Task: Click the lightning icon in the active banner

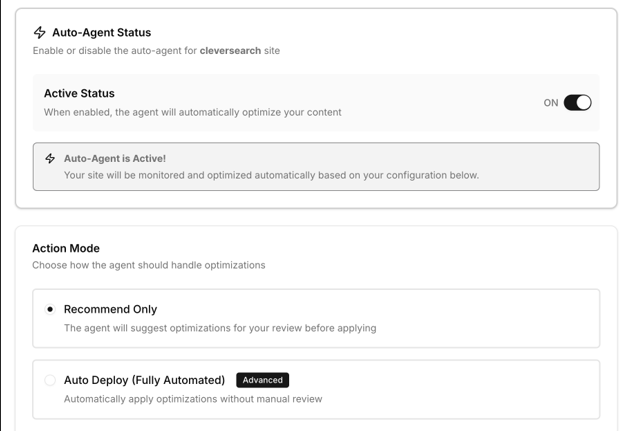Action: [50, 158]
